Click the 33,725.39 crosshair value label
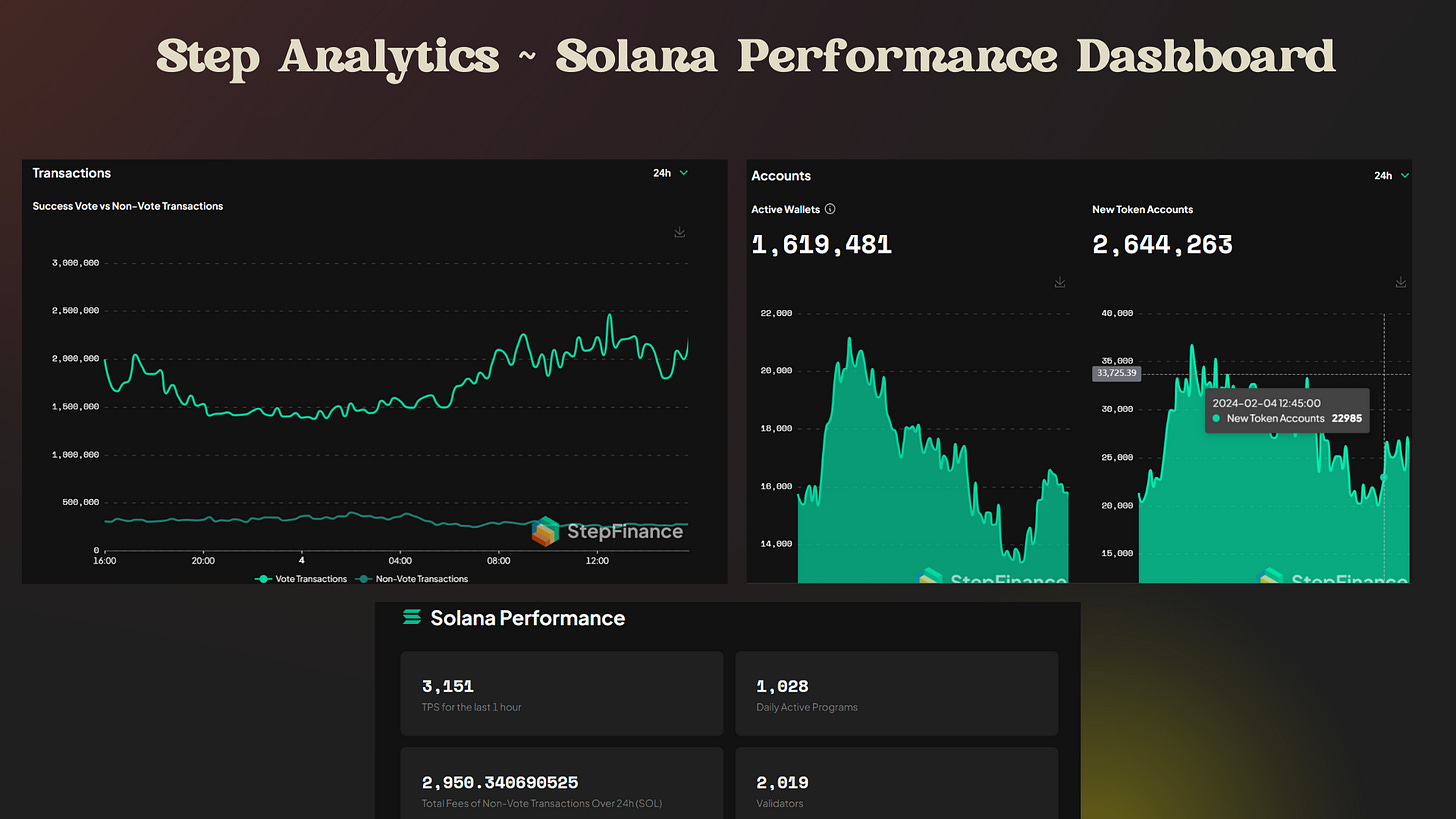This screenshot has width=1456, height=819. click(x=1116, y=373)
